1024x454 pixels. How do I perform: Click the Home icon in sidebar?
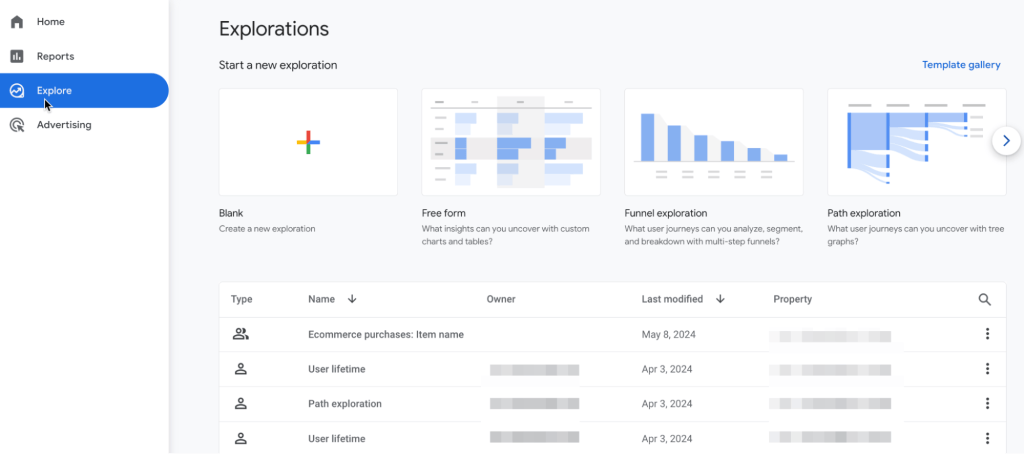[17, 22]
